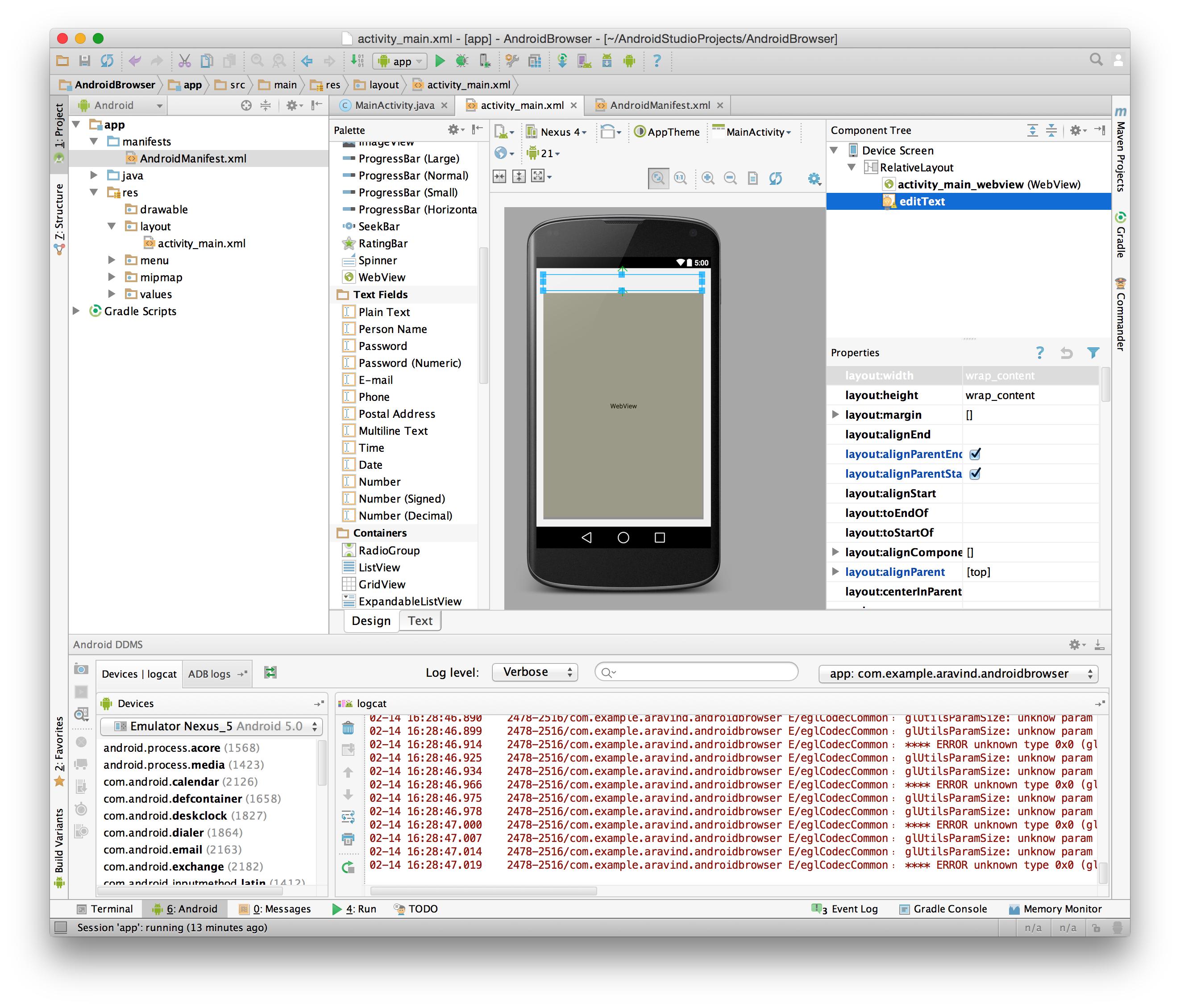This screenshot has width=1180, height=1008.
Task: Click the green Run app button
Action: pyautogui.click(x=440, y=61)
